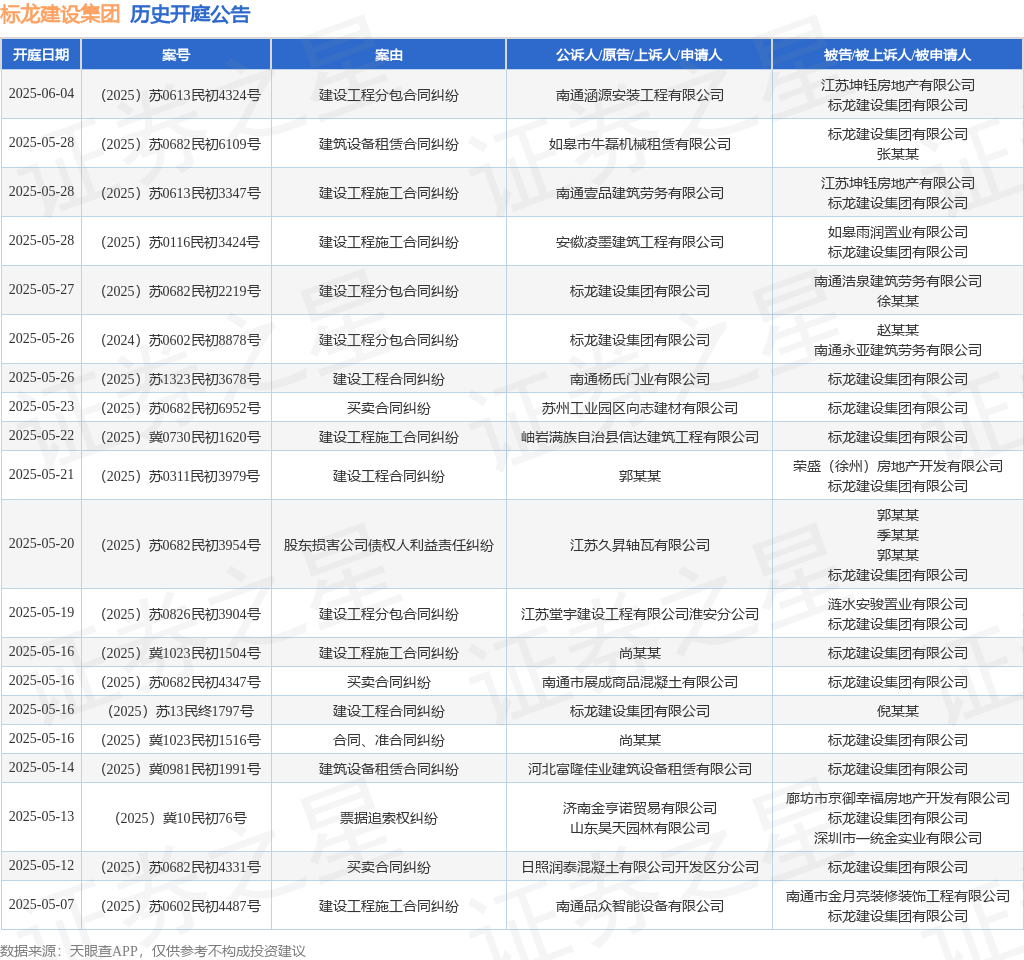The width and height of the screenshot is (1024, 960).
Task: Select the 案由 column header
Action: (389, 55)
